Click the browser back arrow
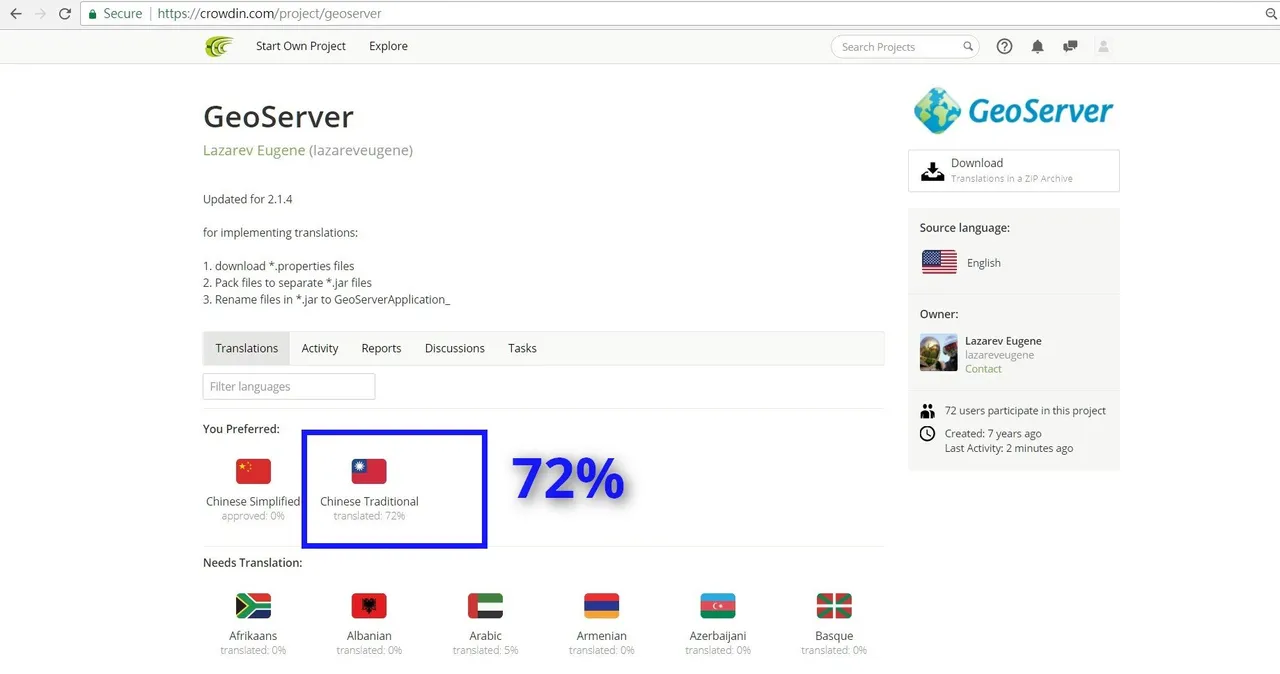The width and height of the screenshot is (1280, 674). coord(15,14)
